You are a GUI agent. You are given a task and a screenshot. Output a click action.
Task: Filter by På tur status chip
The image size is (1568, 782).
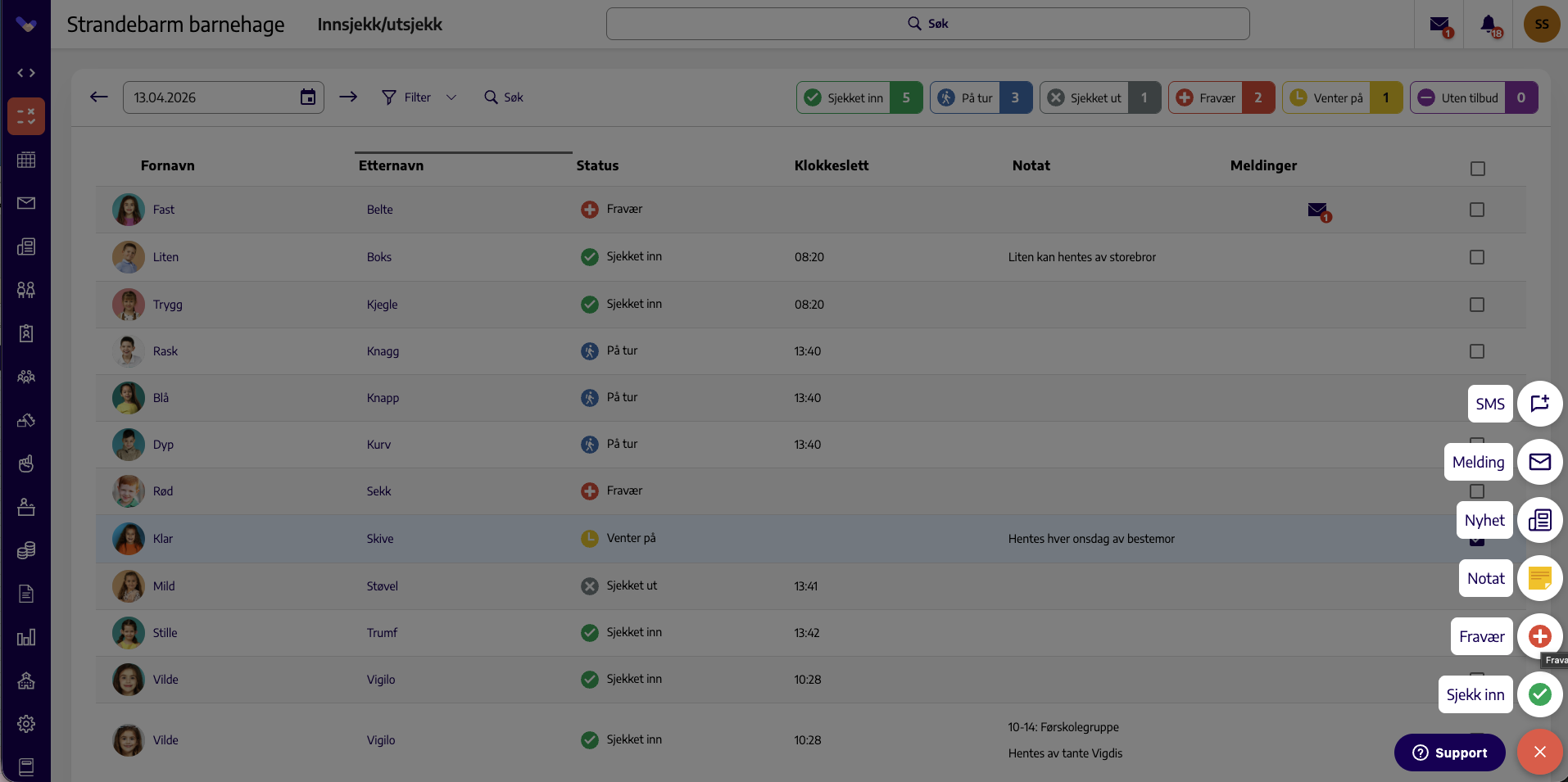(981, 97)
